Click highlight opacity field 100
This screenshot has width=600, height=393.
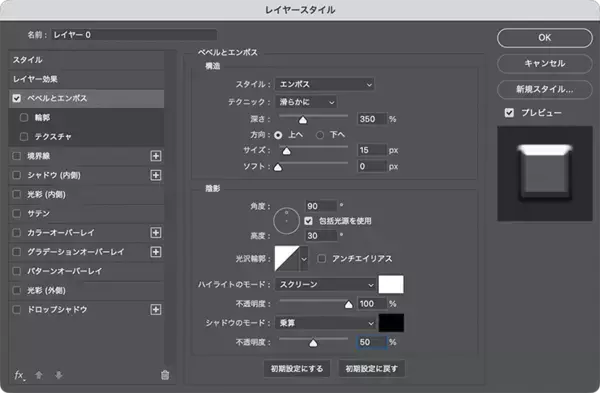pyautogui.click(x=372, y=304)
